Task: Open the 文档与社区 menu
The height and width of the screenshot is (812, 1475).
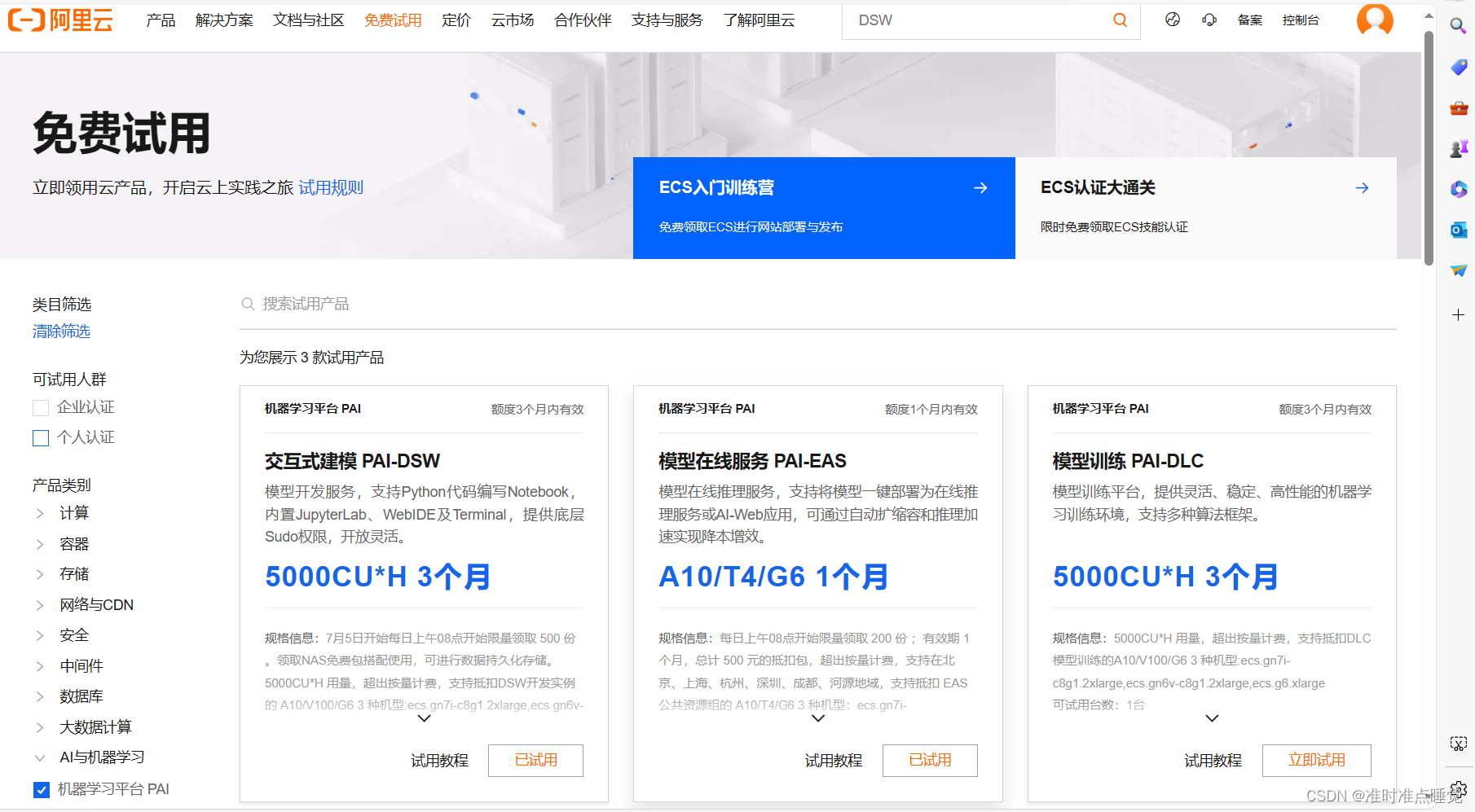Action: (x=309, y=20)
